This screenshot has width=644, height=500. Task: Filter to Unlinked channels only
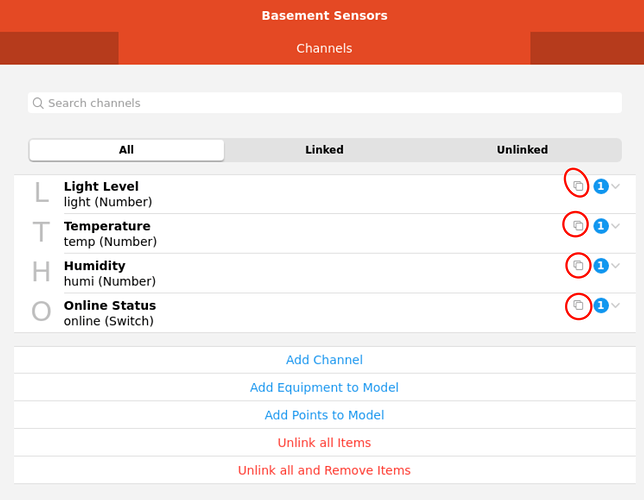pyautogui.click(x=522, y=150)
